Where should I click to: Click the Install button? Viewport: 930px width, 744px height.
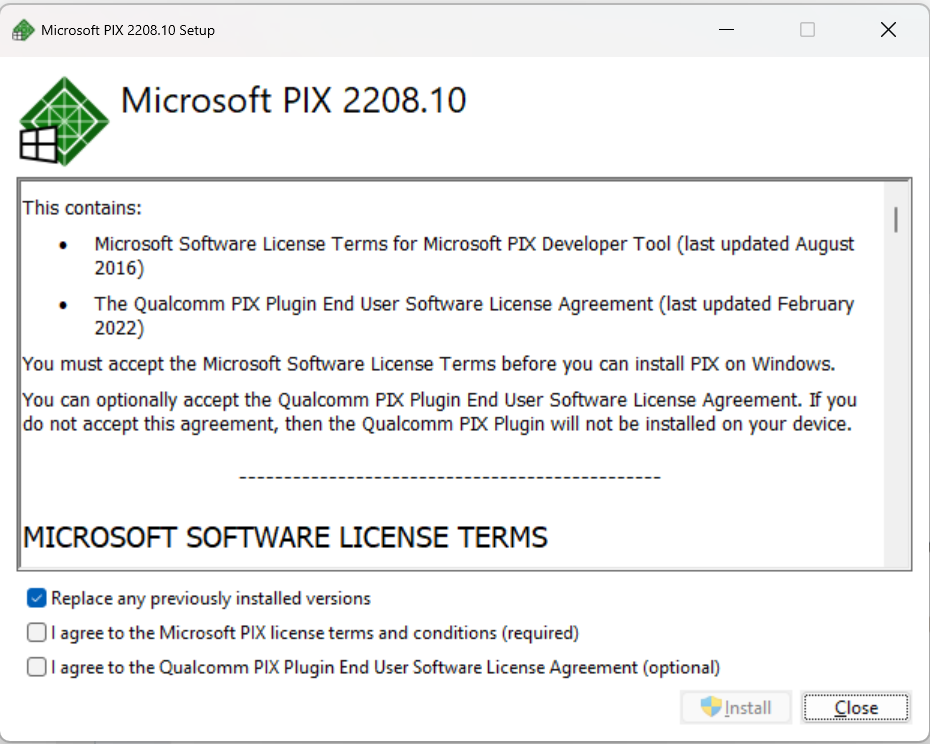(736, 707)
